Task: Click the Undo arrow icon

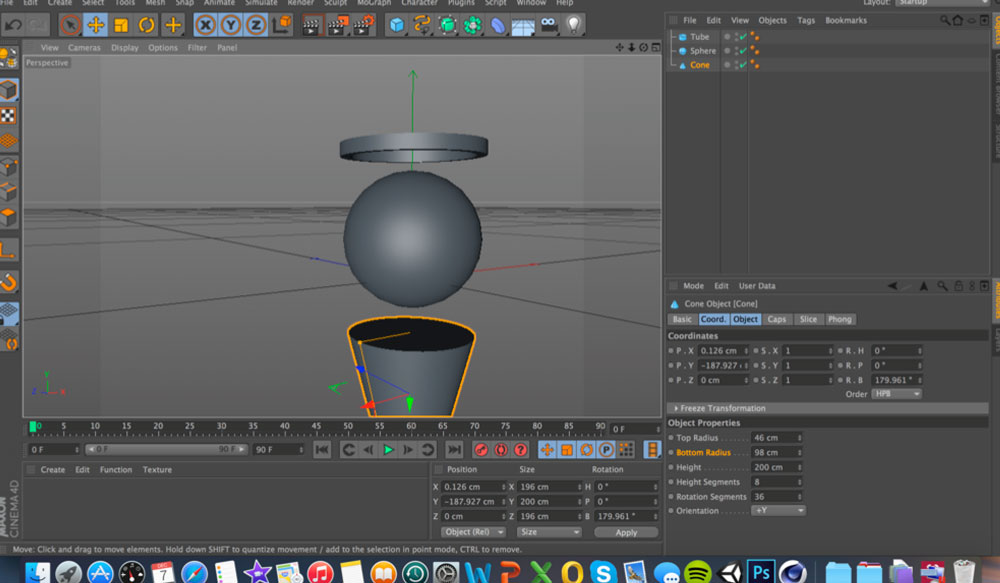Action: tap(13, 25)
